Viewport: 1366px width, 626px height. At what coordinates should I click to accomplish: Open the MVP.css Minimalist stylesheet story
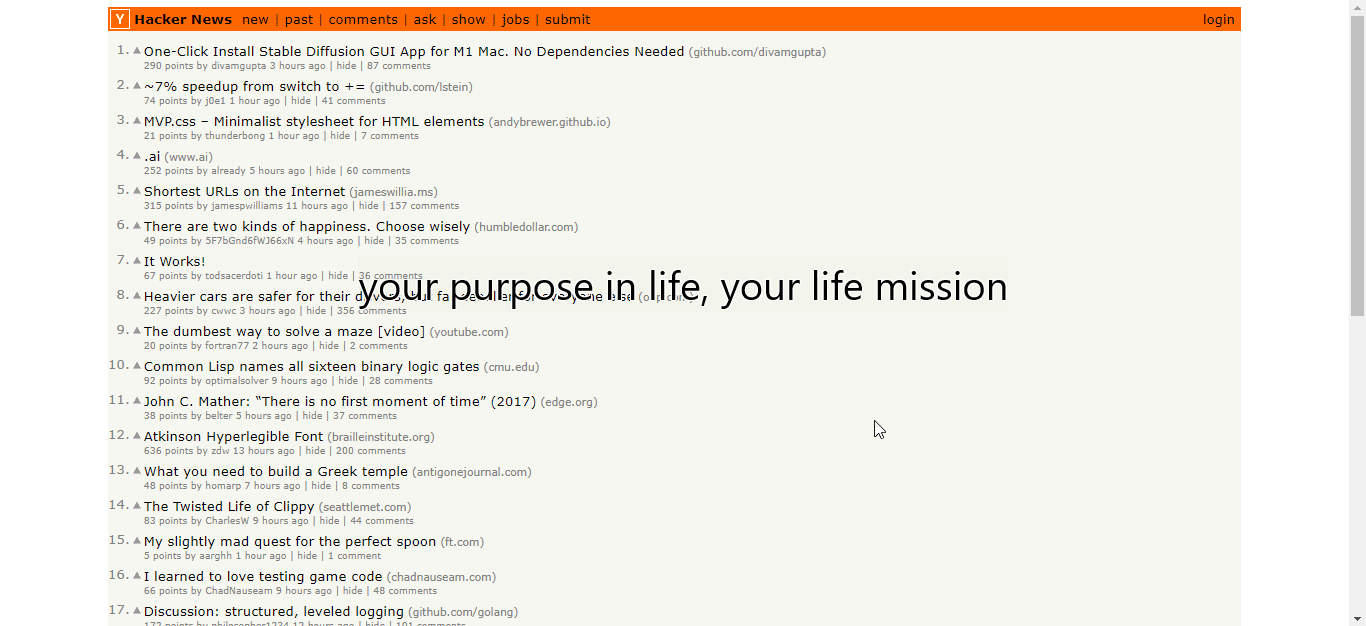pyautogui.click(x=314, y=121)
